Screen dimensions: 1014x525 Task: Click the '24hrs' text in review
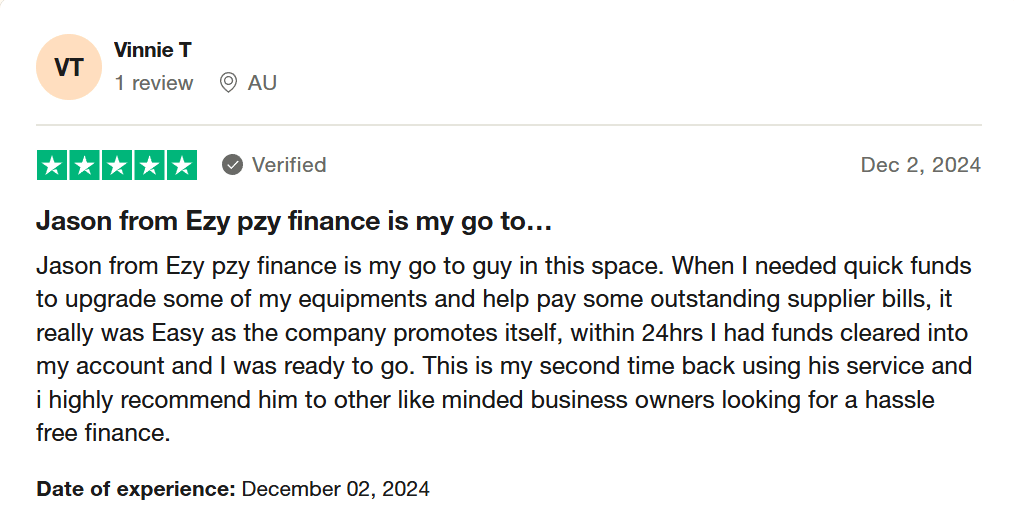click(672, 332)
